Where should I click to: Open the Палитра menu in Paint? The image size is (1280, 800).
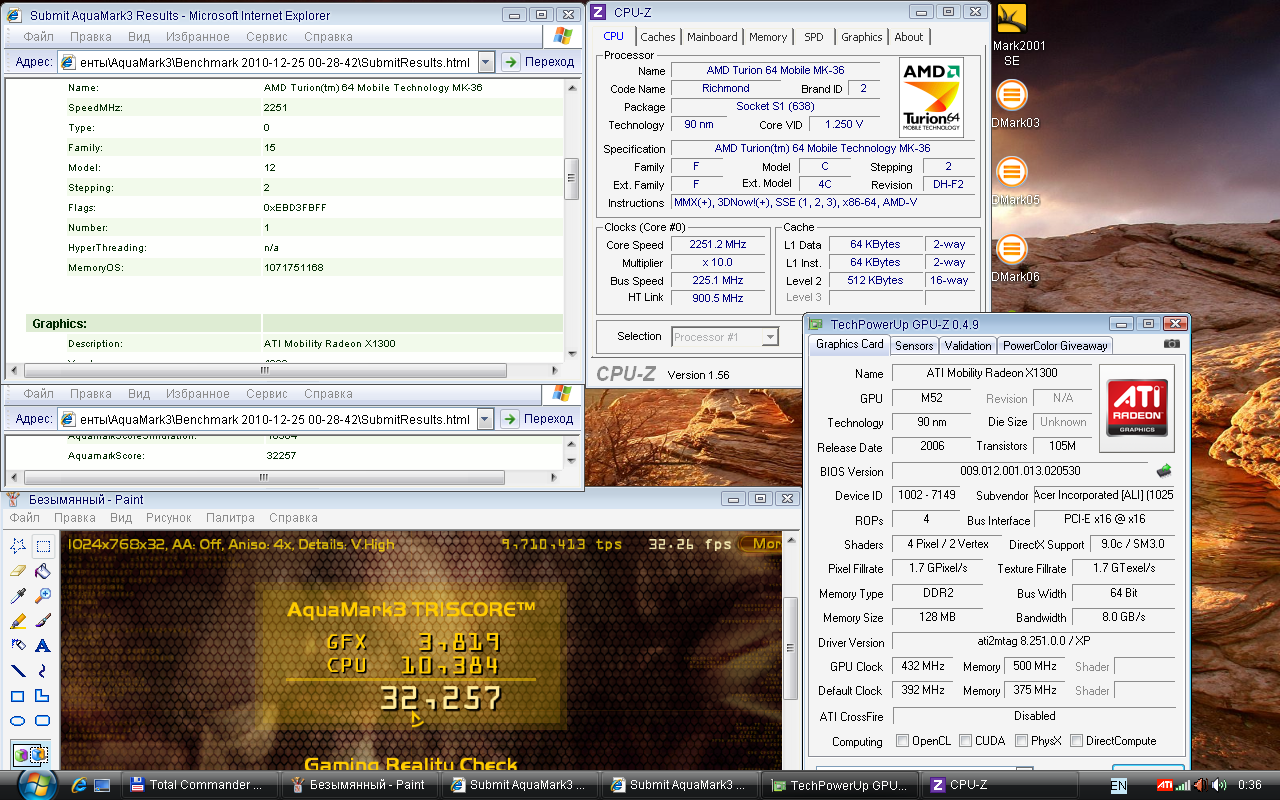click(x=230, y=518)
